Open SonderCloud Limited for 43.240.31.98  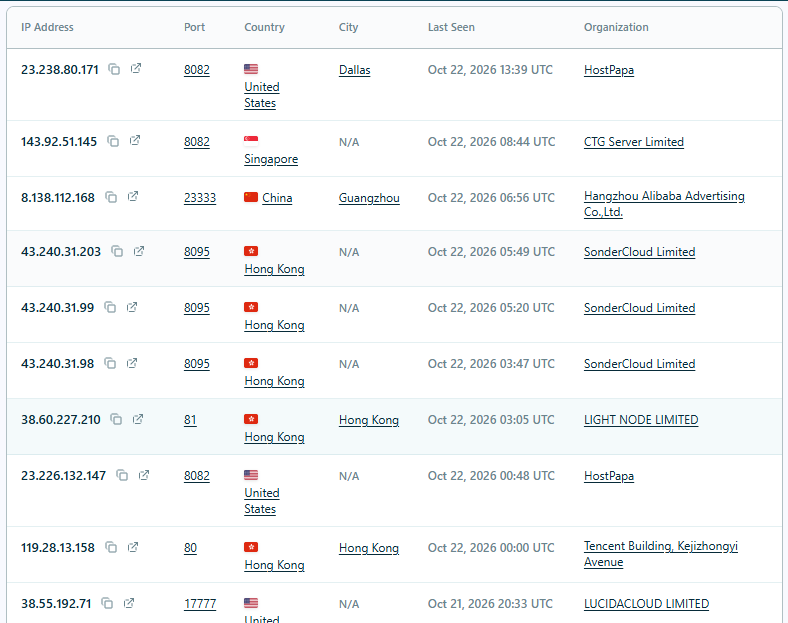point(639,364)
